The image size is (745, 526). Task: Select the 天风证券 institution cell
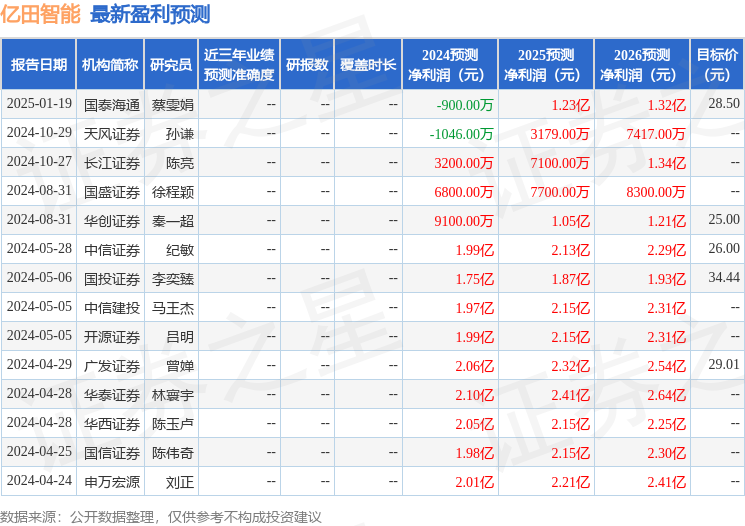pos(112,134)
